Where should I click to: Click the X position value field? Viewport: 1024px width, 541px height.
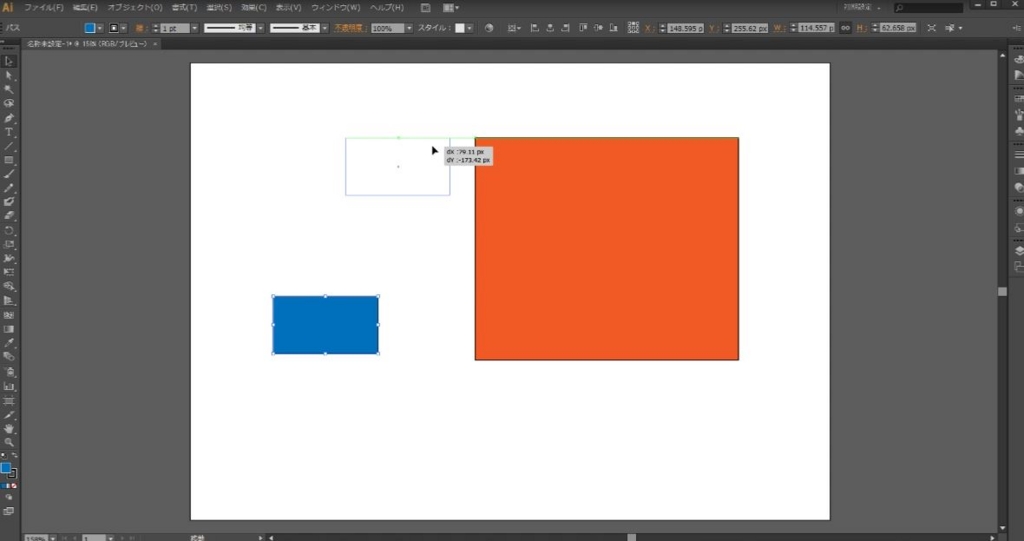pos(685,28)
